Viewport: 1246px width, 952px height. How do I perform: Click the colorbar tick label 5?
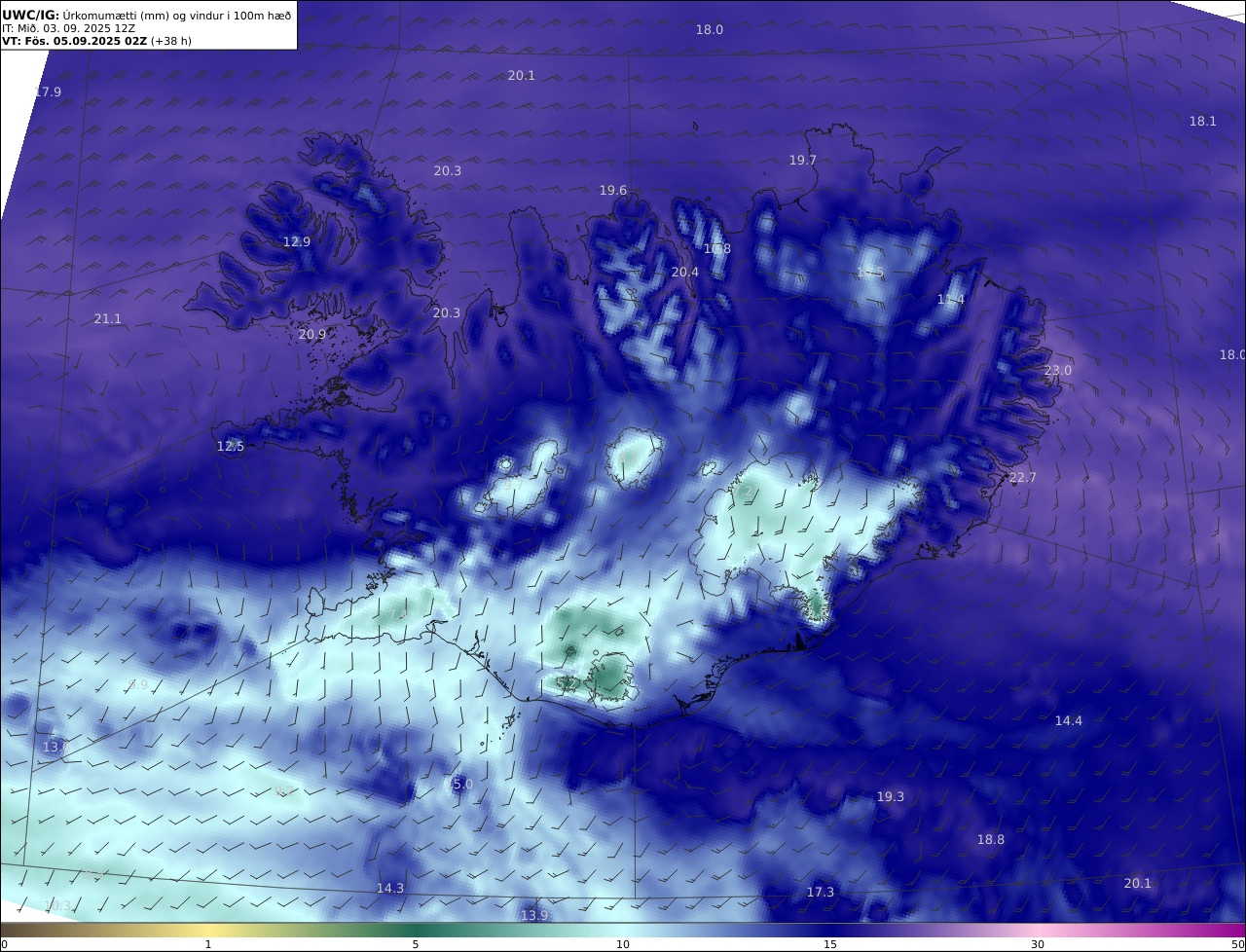[416, 944]
